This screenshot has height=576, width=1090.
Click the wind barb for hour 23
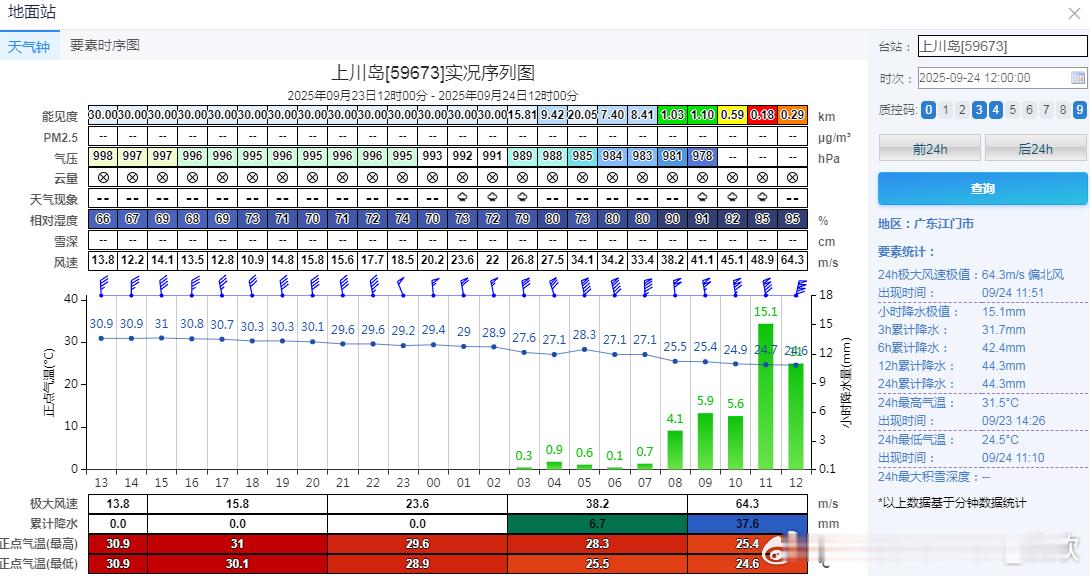402,286
